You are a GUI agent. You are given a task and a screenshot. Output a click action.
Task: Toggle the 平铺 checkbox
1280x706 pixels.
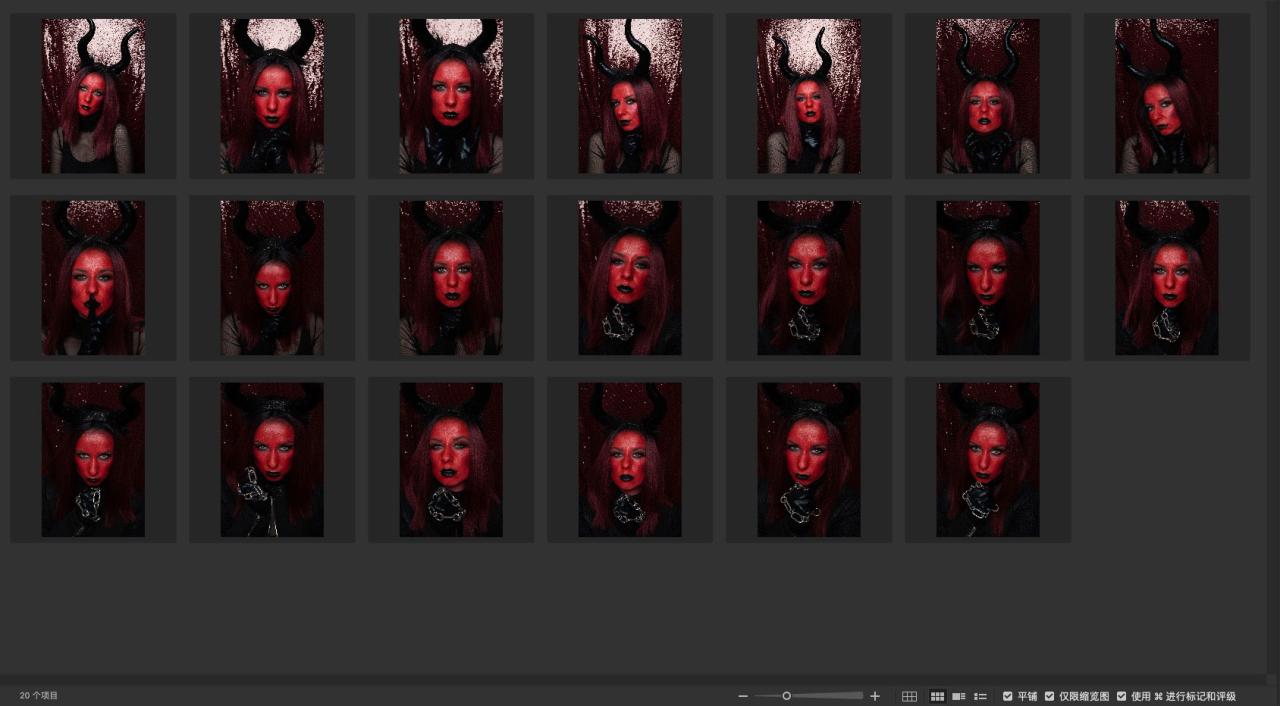(1008, 696)
